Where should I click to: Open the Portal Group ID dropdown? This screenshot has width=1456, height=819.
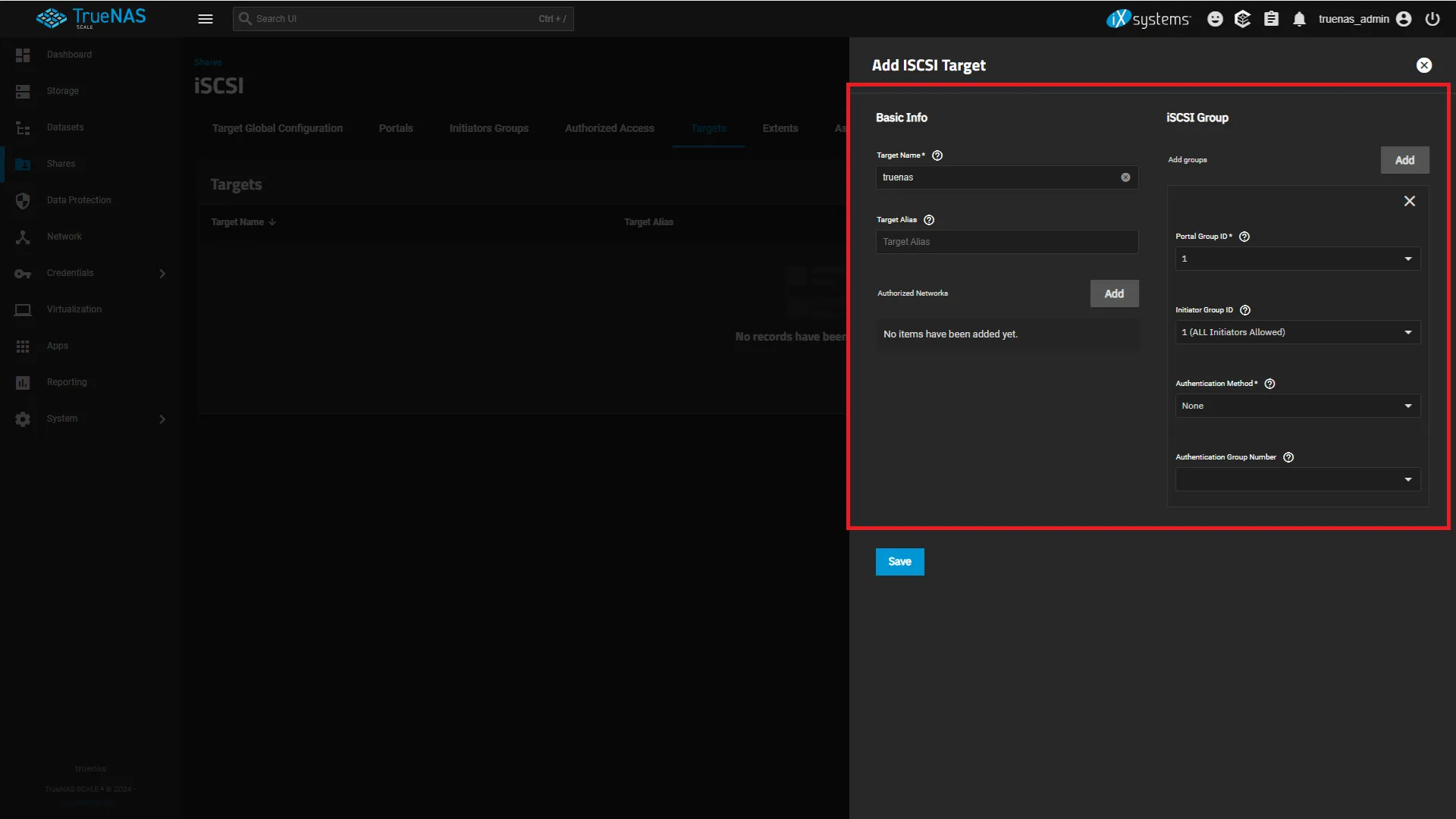[x=1297, y=259]
